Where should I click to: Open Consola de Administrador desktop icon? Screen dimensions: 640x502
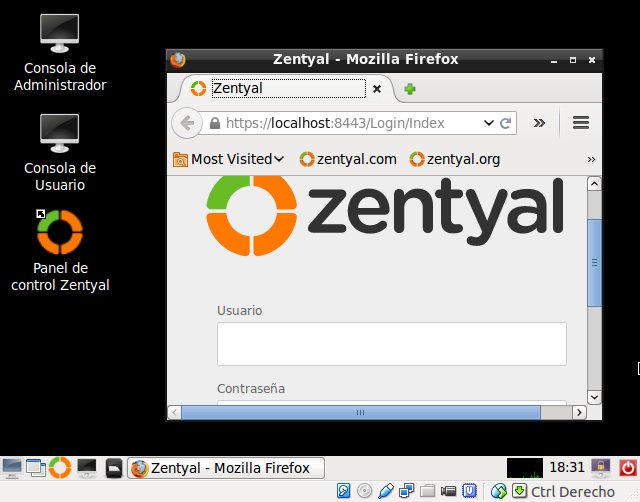click(60, 53)
